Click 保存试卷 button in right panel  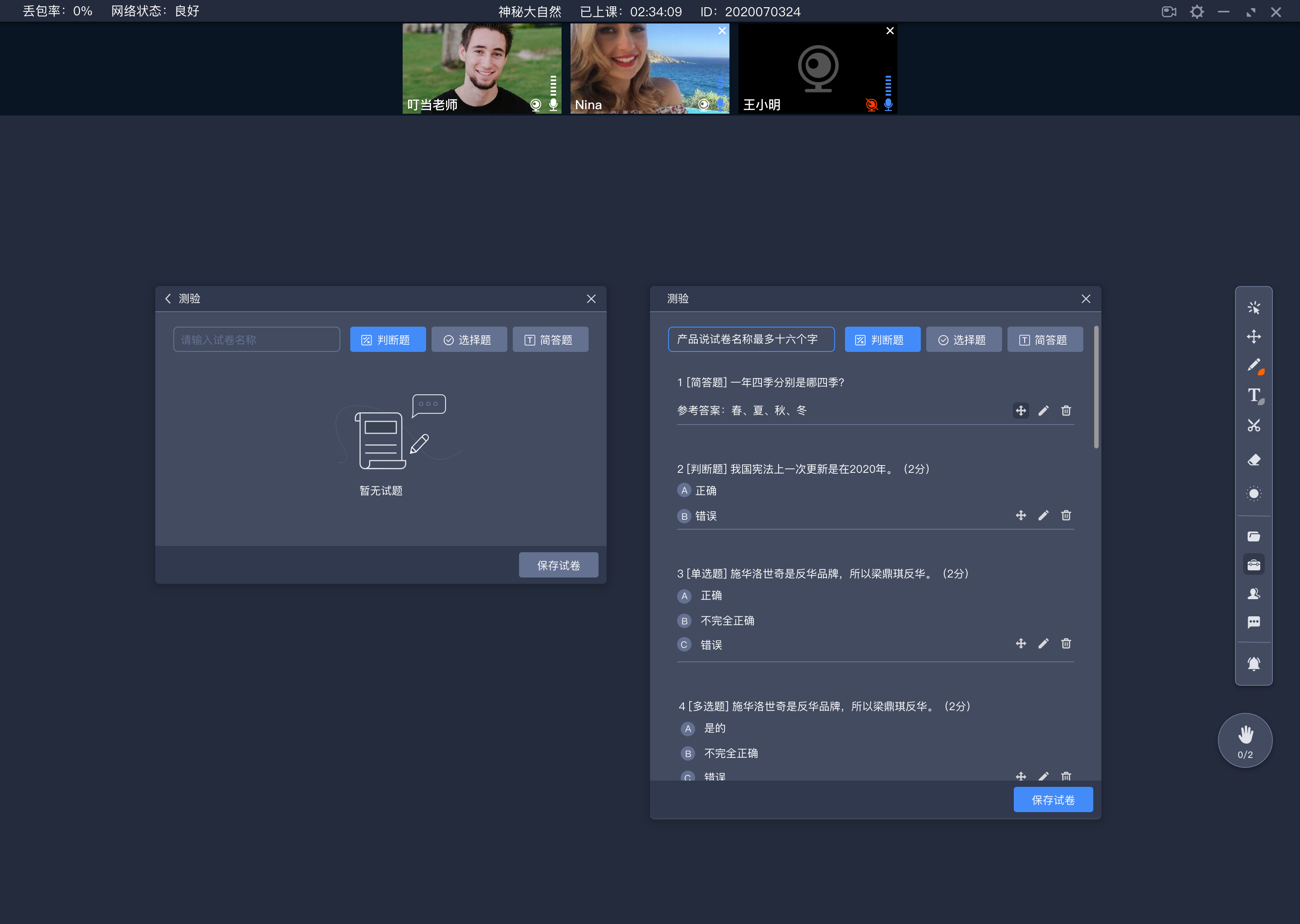pyautogui.click(x=1053, y=799)
